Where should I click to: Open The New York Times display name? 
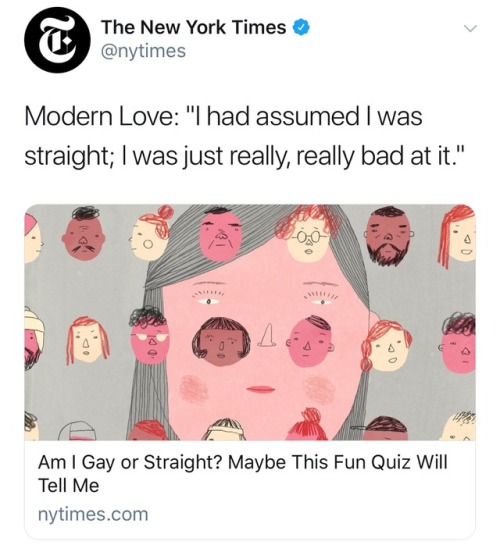tap(193, 27)
